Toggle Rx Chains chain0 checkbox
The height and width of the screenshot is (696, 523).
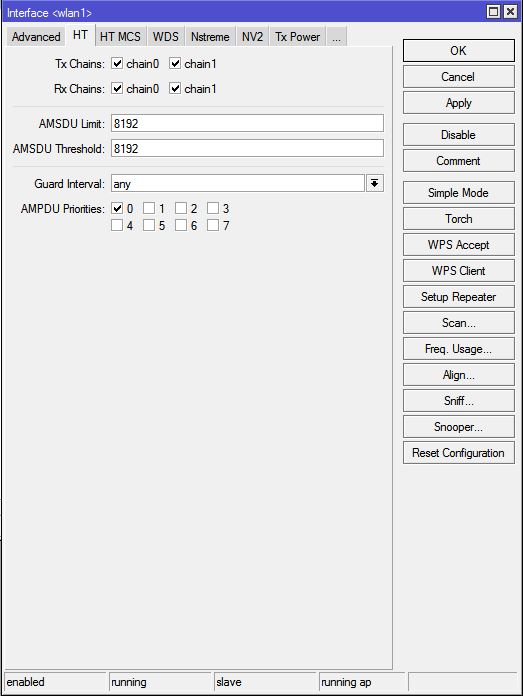tap(117, 88)
